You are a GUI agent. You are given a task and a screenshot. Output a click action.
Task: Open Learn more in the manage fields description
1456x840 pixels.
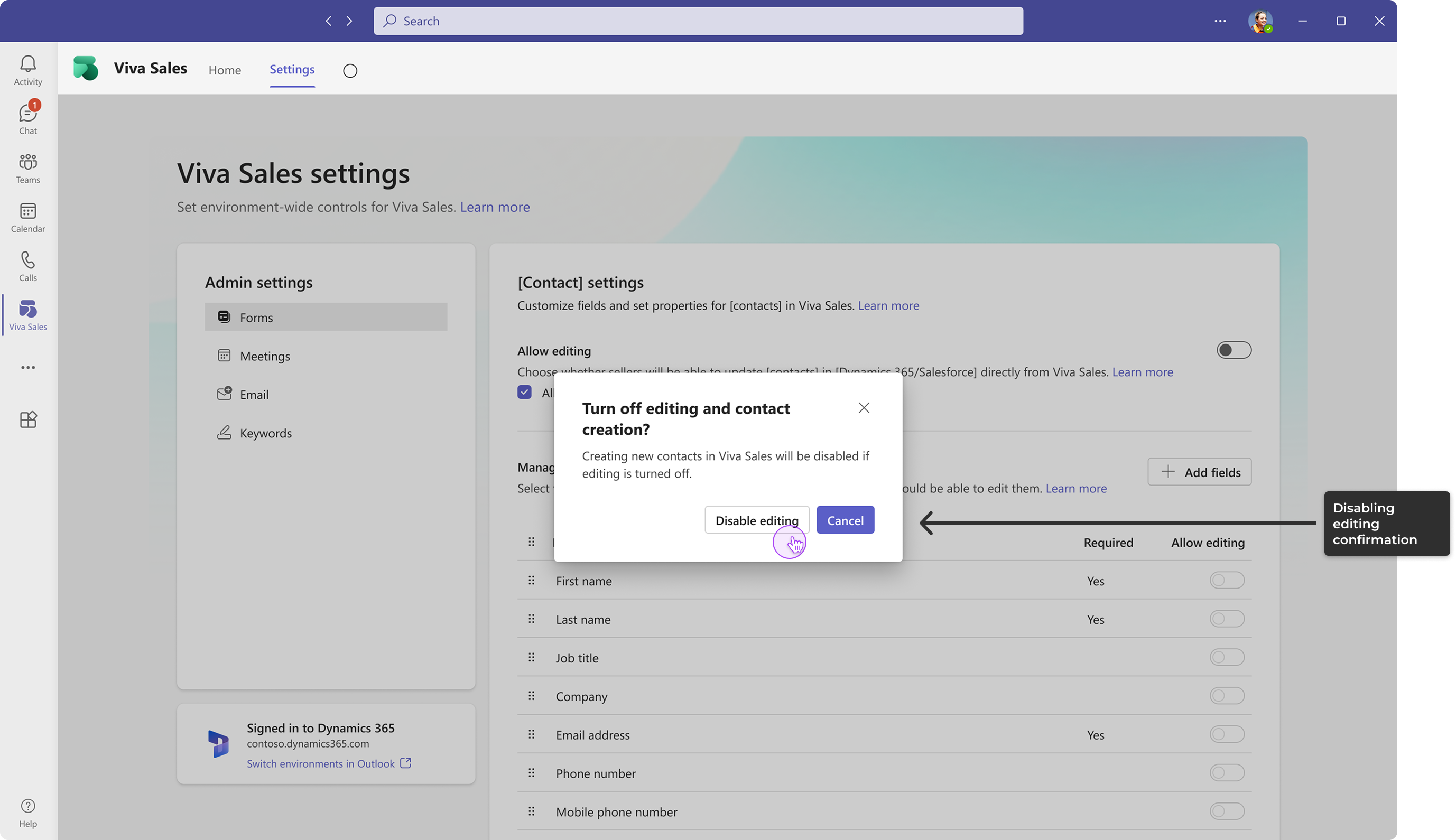pyautogui.click(x=1075, y=488)
